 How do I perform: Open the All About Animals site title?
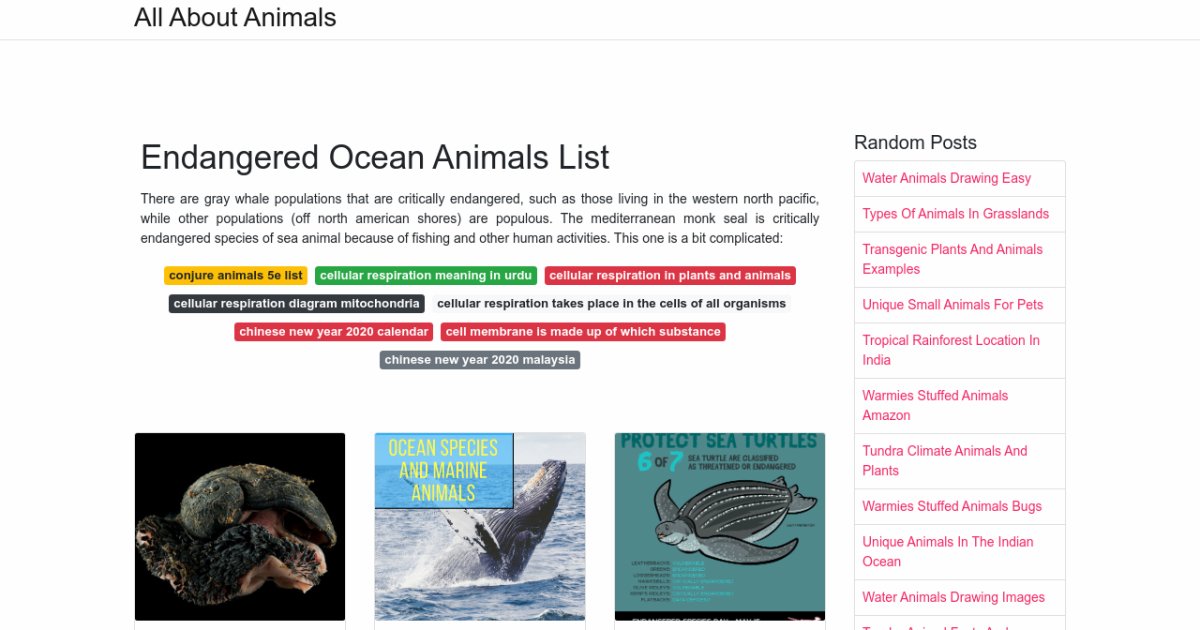(235, 18)
